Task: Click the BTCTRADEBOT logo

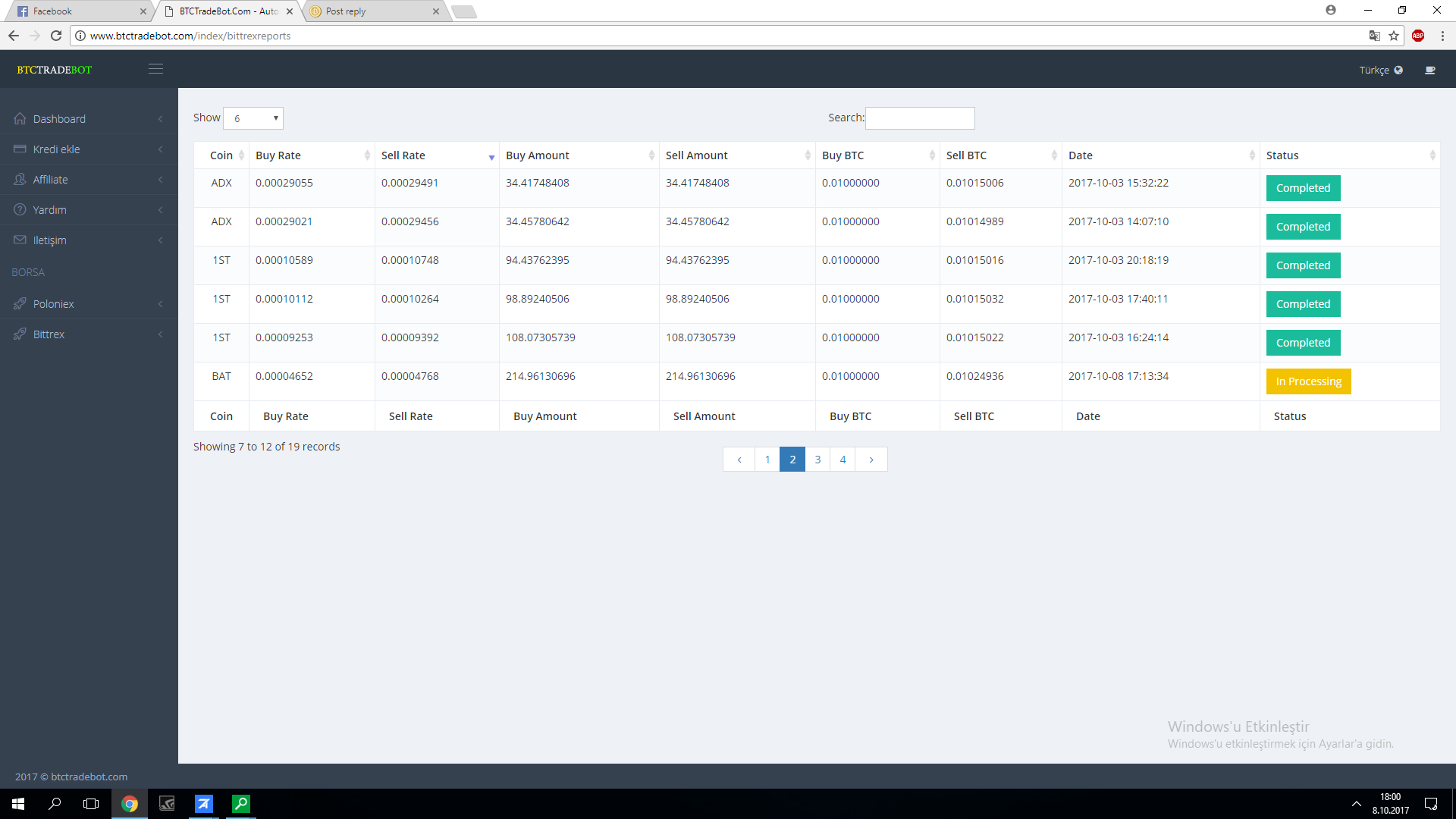Action: (x=55, y=70)
